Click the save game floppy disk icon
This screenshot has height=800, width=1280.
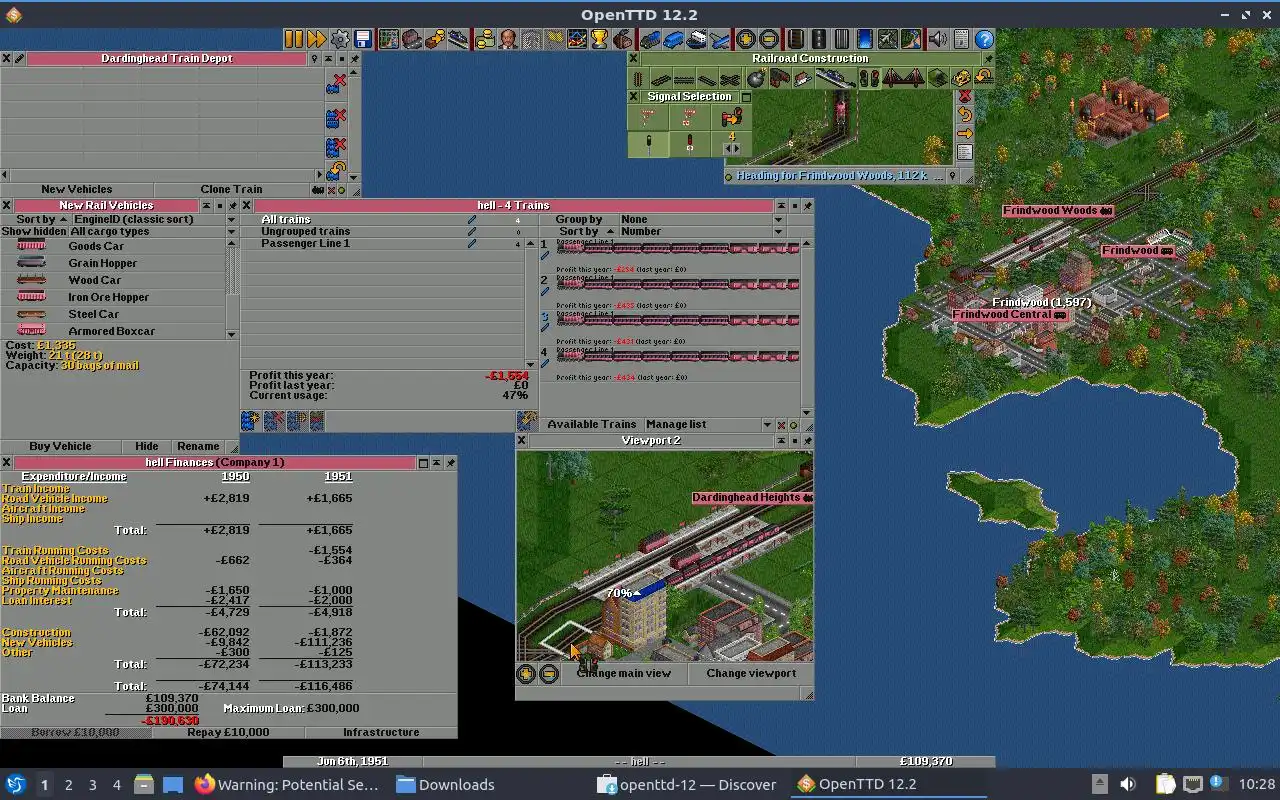[x=364, y=39]
